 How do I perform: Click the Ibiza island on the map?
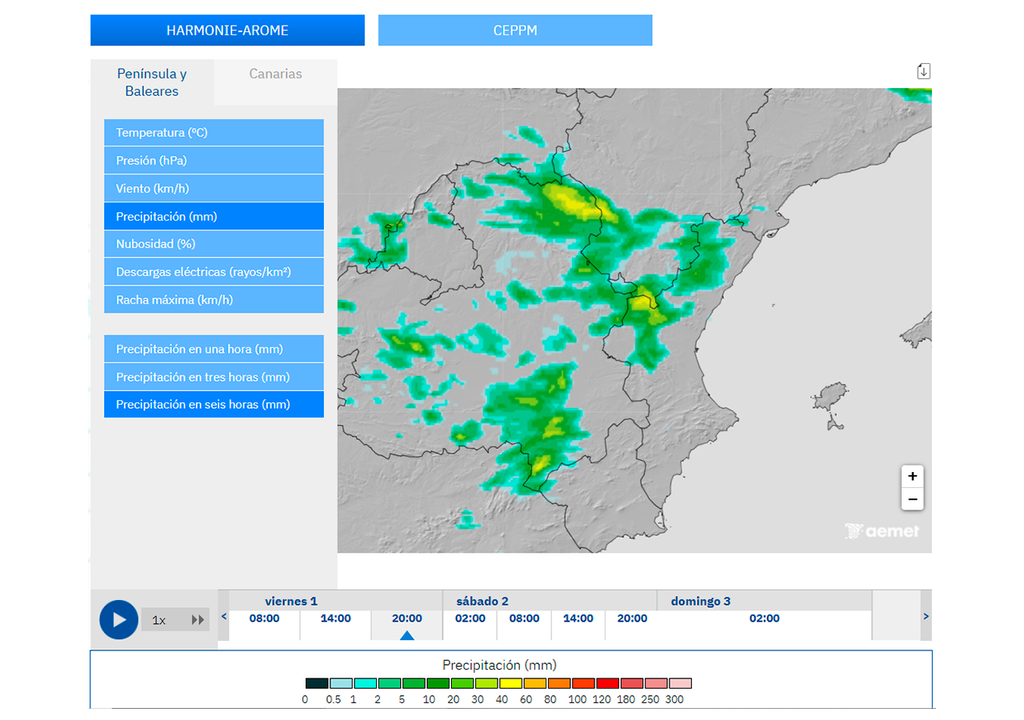coord(830,397)
